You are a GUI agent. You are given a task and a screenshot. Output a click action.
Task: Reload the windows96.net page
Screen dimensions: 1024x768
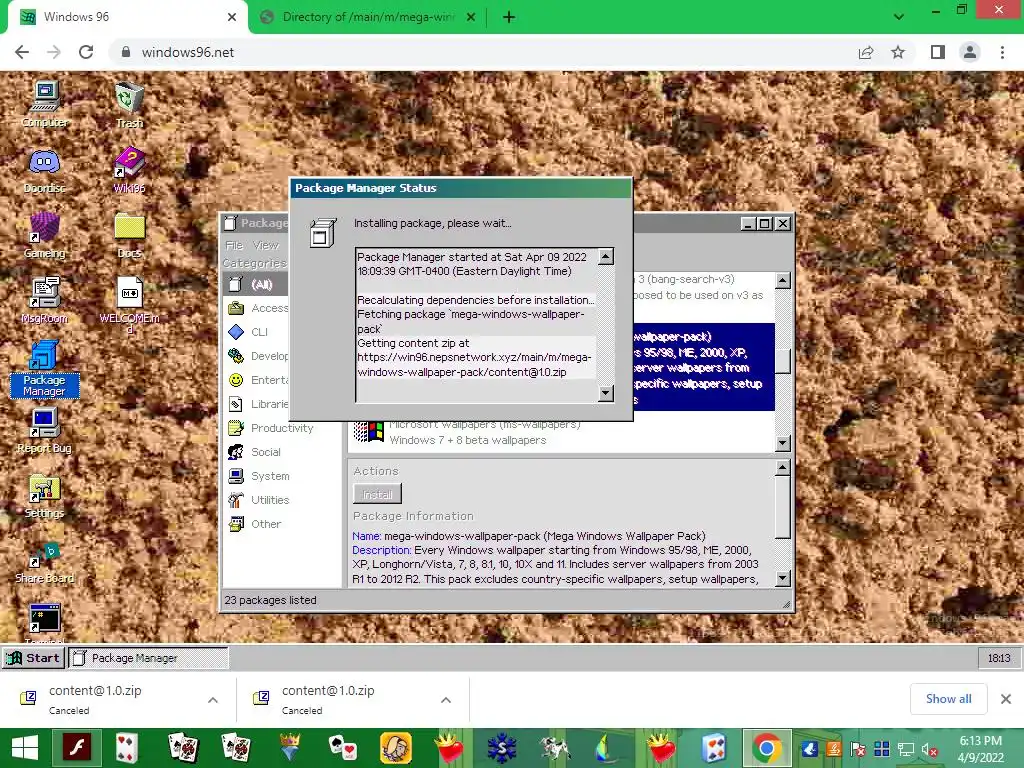point(86,52)
